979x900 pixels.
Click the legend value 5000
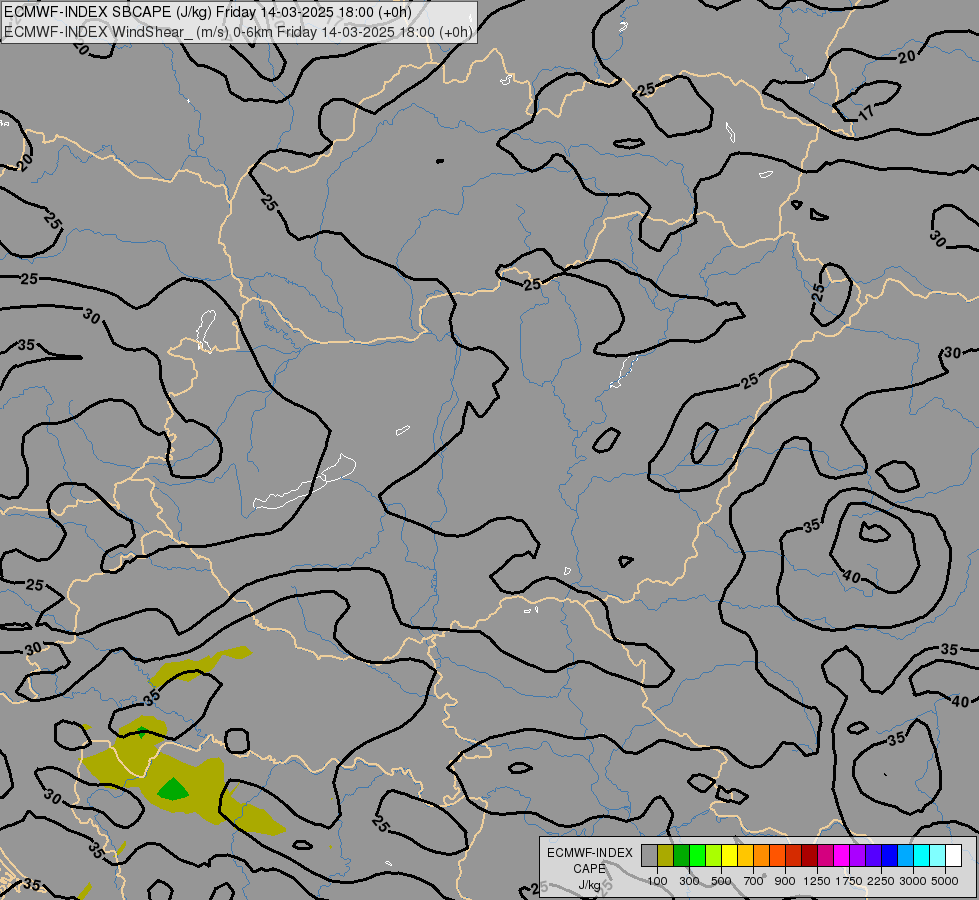pos(945,881)
